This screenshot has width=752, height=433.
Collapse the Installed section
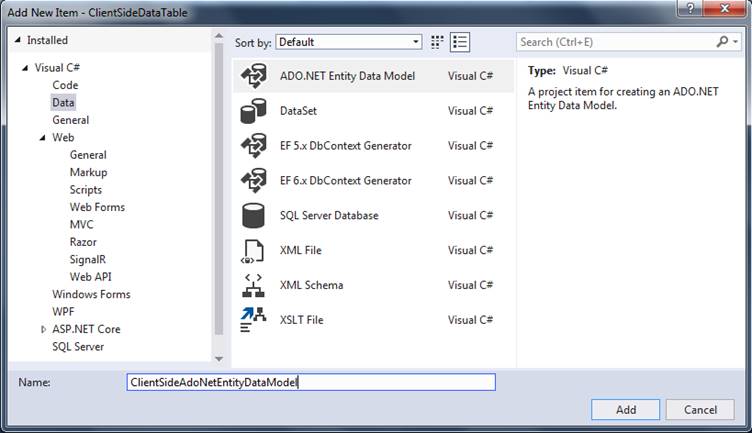coord(17,41)
